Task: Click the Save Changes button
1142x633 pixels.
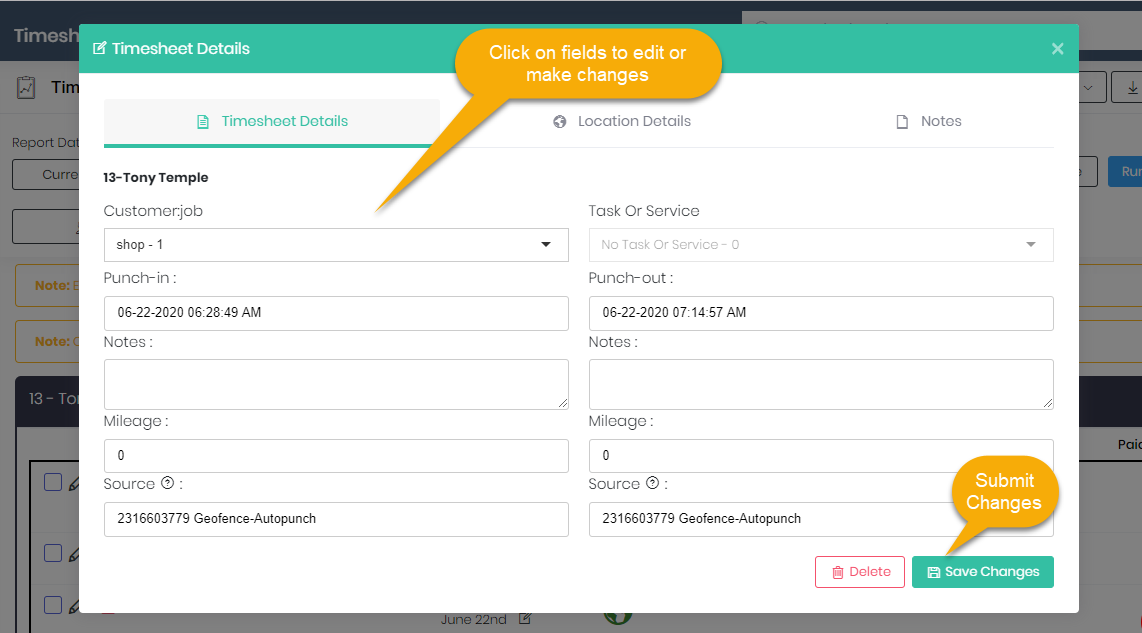Action: [x=982, y=572]
